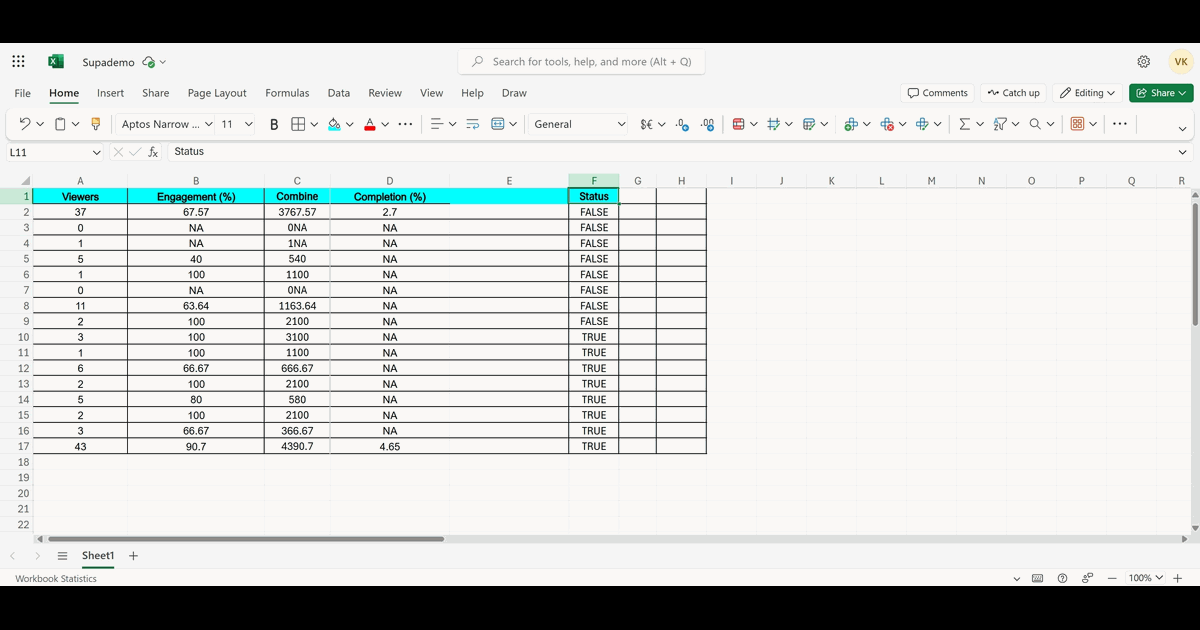Open Conditional Formatting icon
Screen dimensions: 1200x630
coord(738,124)
